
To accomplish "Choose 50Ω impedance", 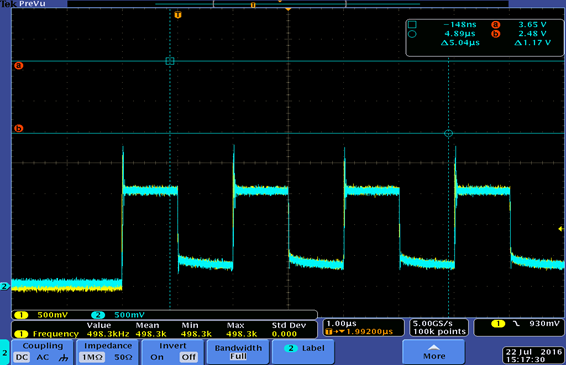I will tap(123, 357).
